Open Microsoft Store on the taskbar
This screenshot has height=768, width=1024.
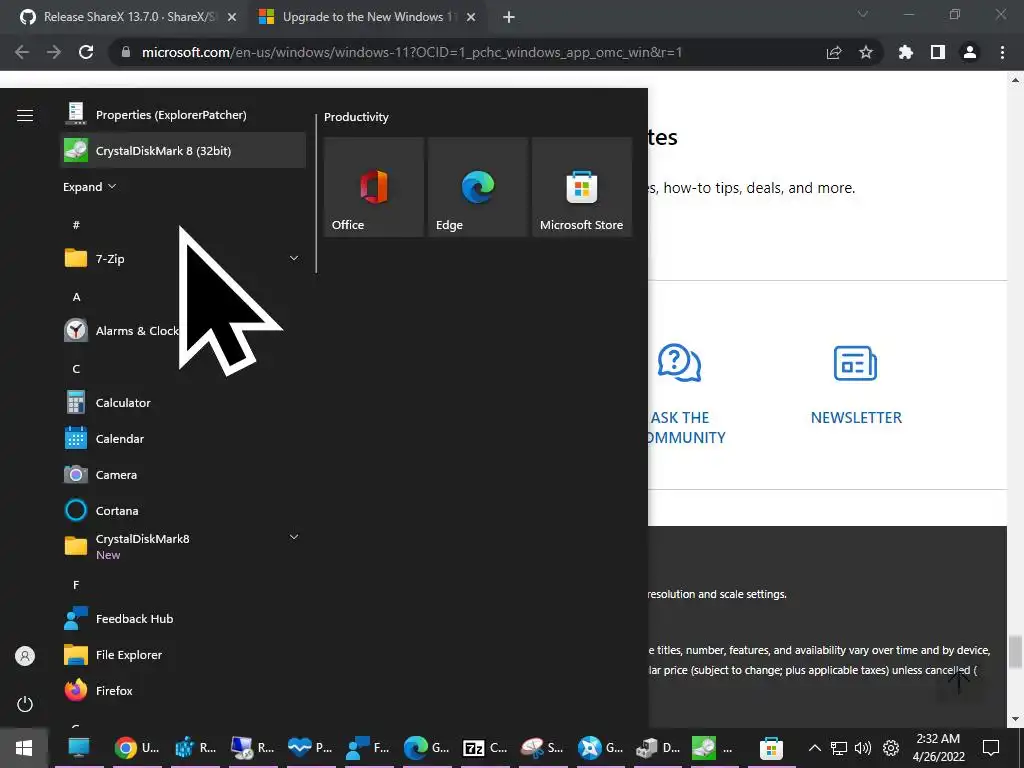pyautogui.click(x=771, y=748)
